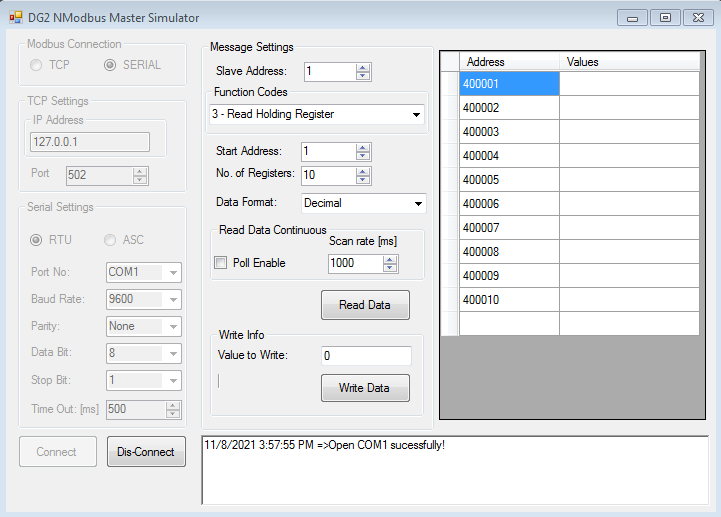
Task: Increase Scan rate with up arrow
Action: pyautogui.click(x=389, y=260)
